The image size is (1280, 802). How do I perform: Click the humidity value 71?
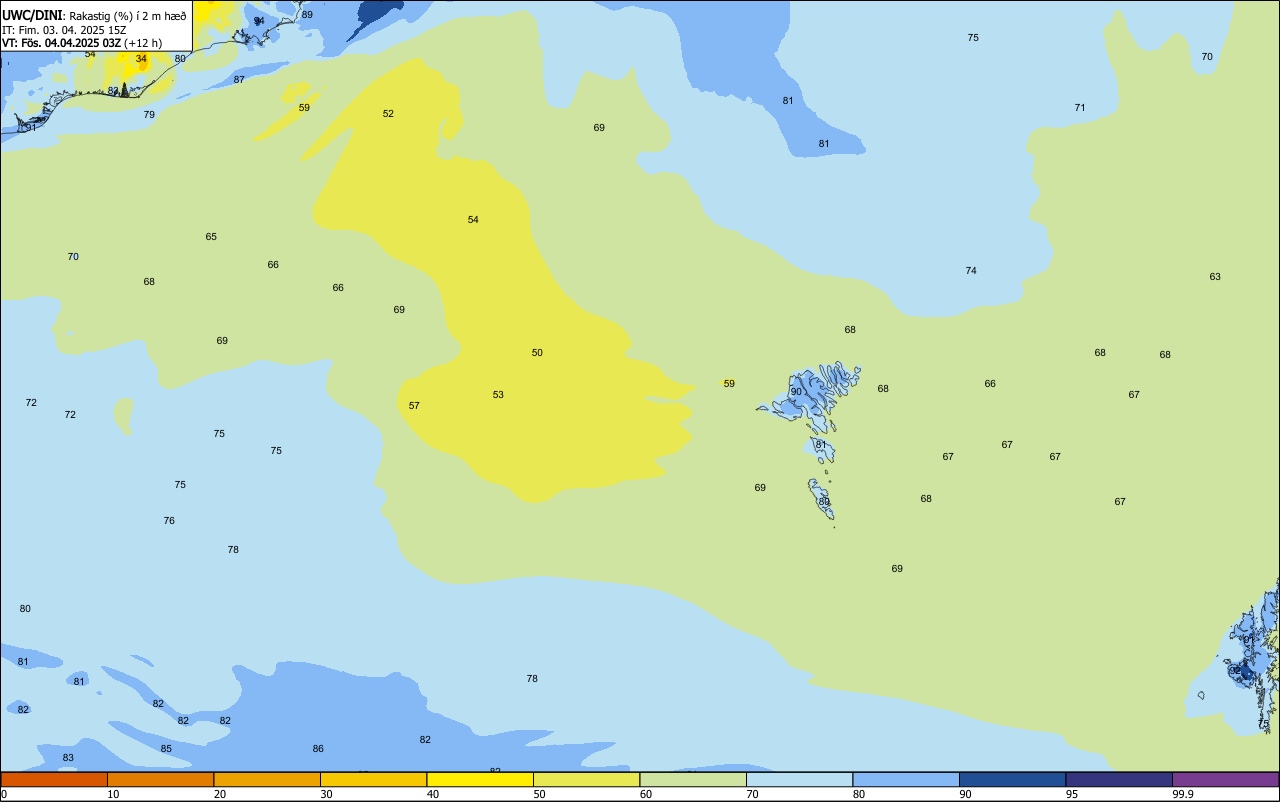click(1080, 108)
